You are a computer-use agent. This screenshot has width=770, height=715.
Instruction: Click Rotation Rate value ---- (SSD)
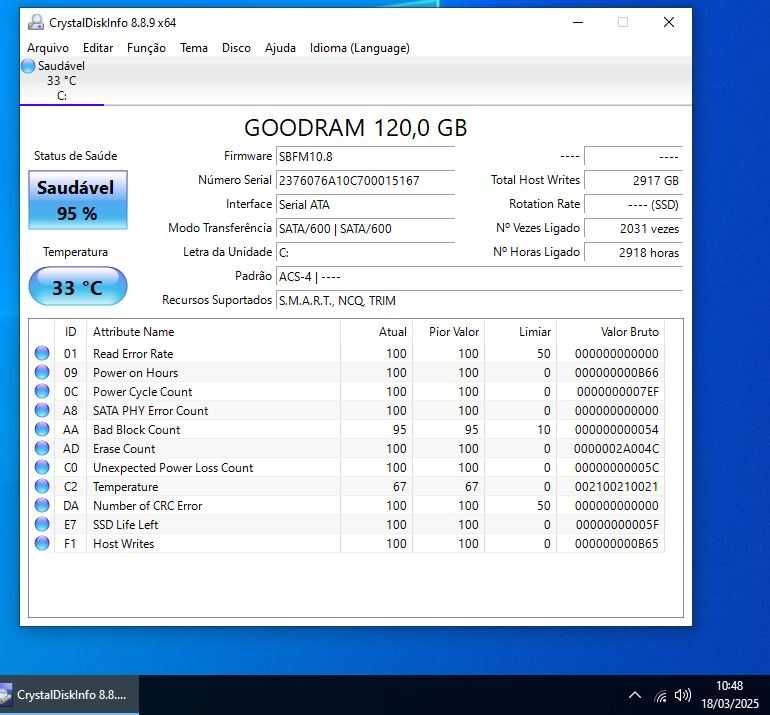tap(633, 205)
